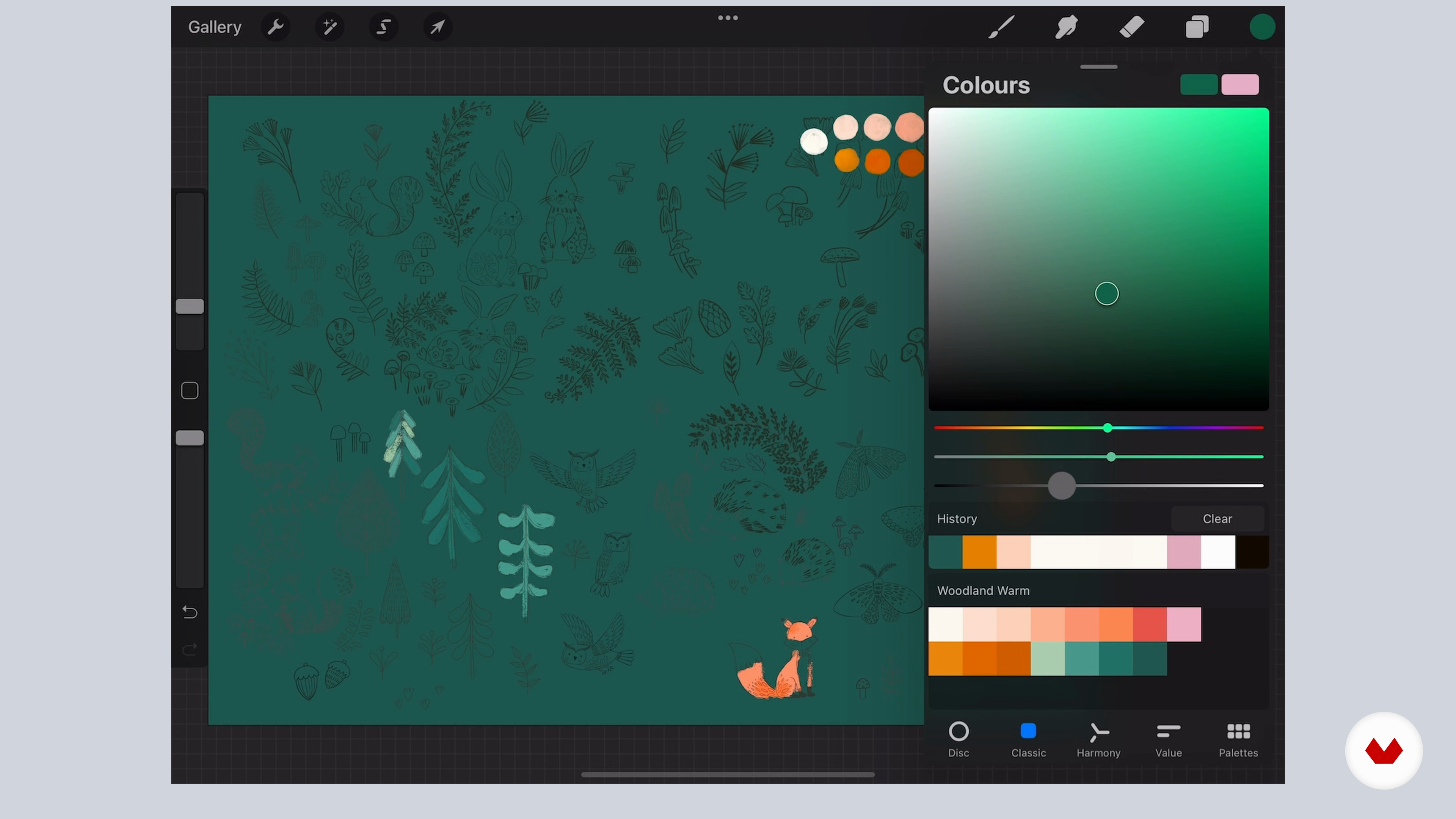Pick the cream first Woodland Warm swatch

[946, 624]
